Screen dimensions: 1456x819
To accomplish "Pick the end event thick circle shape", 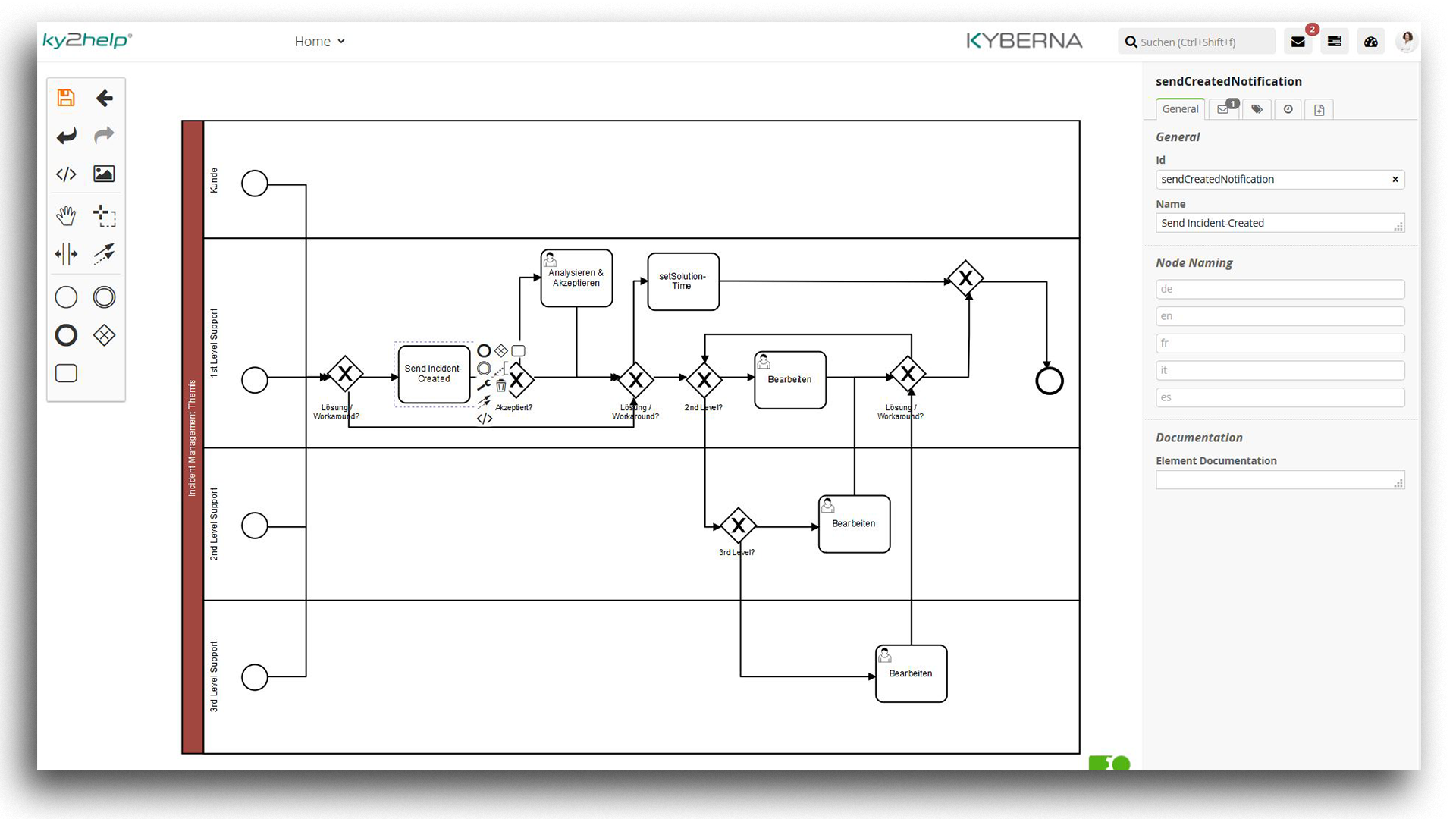I will pos(66,335).
